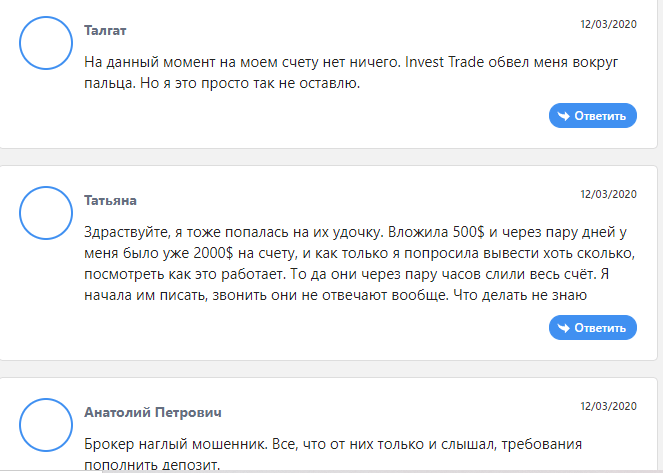
Task: Open author name Татьяна
Action: click(110, 200)
